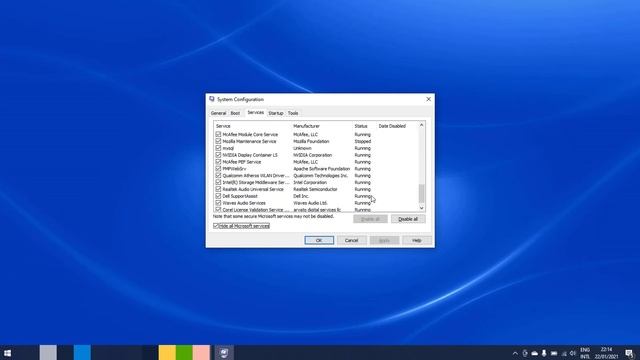Show hidden system tray icons chevron
The height and width of the screenshot is (360, 640).
[x=515, y=353]
